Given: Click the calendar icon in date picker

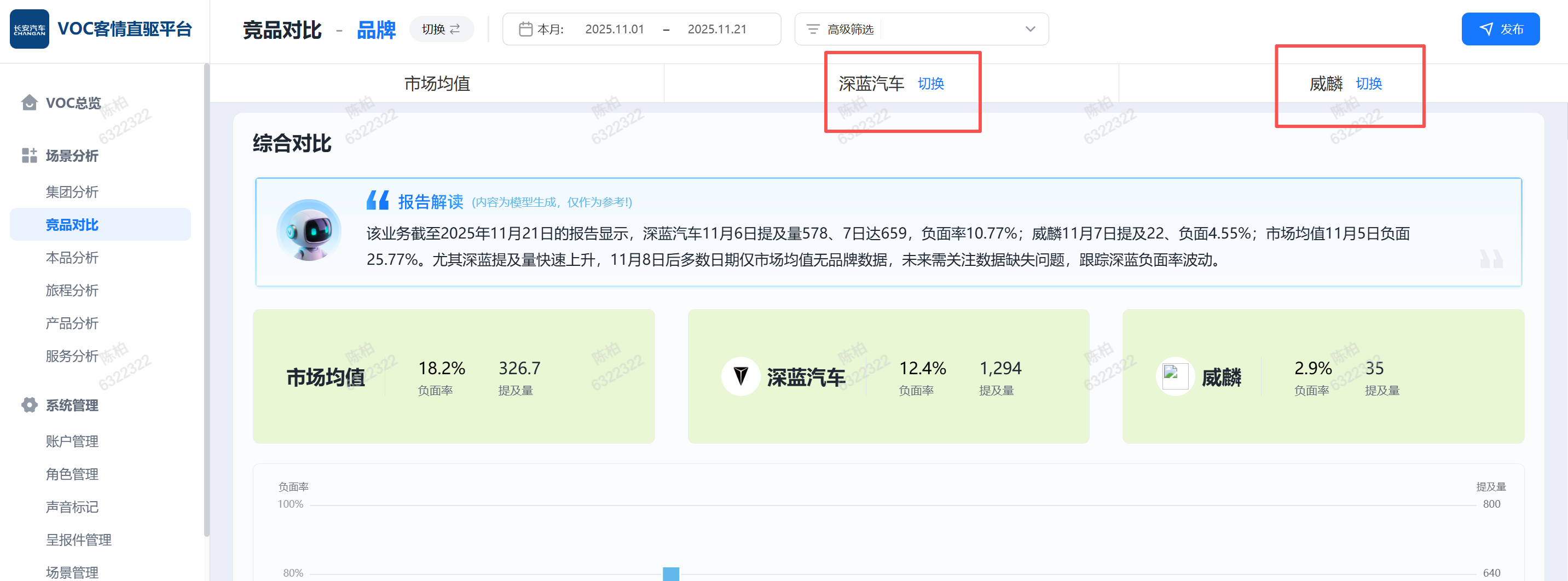Looking at the screenshot, I should coord(525,29).
